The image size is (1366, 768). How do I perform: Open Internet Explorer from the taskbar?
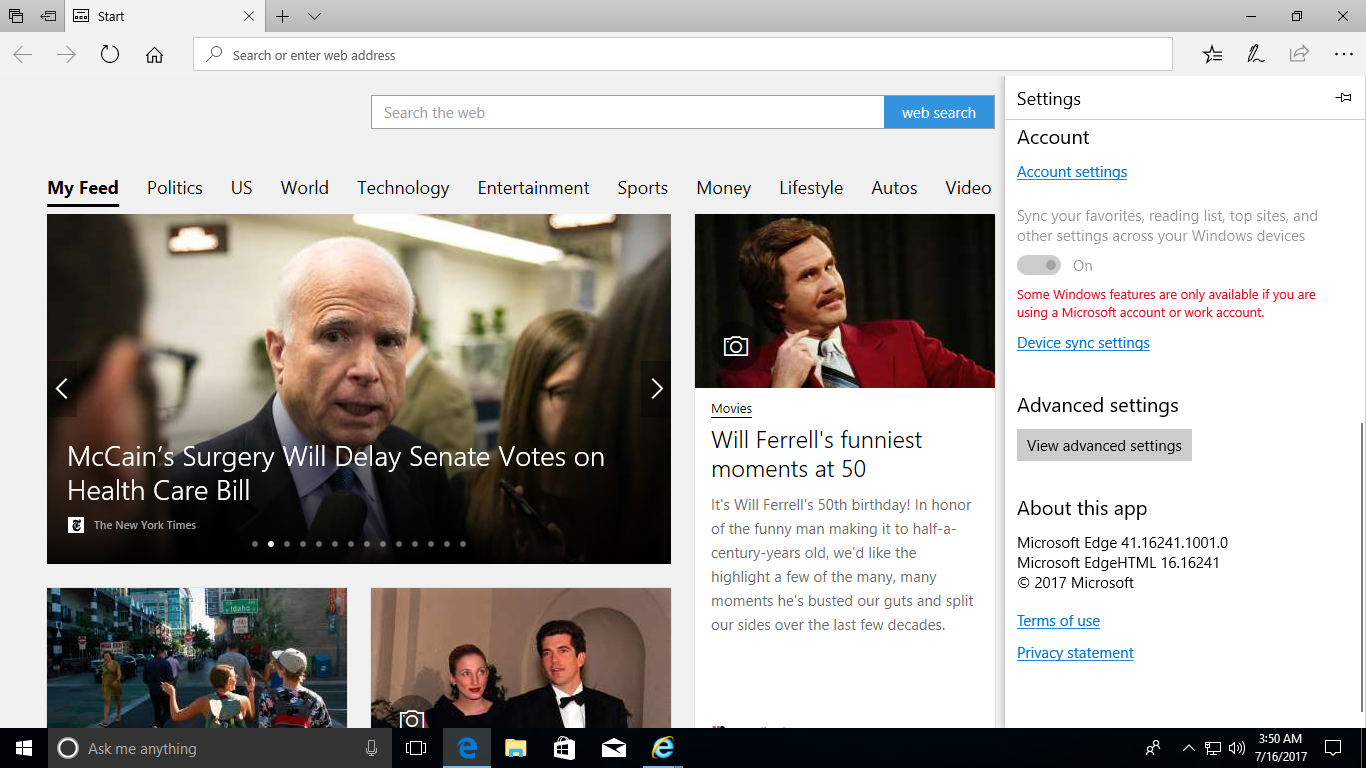pyautogui.click(x=662, y=748)
